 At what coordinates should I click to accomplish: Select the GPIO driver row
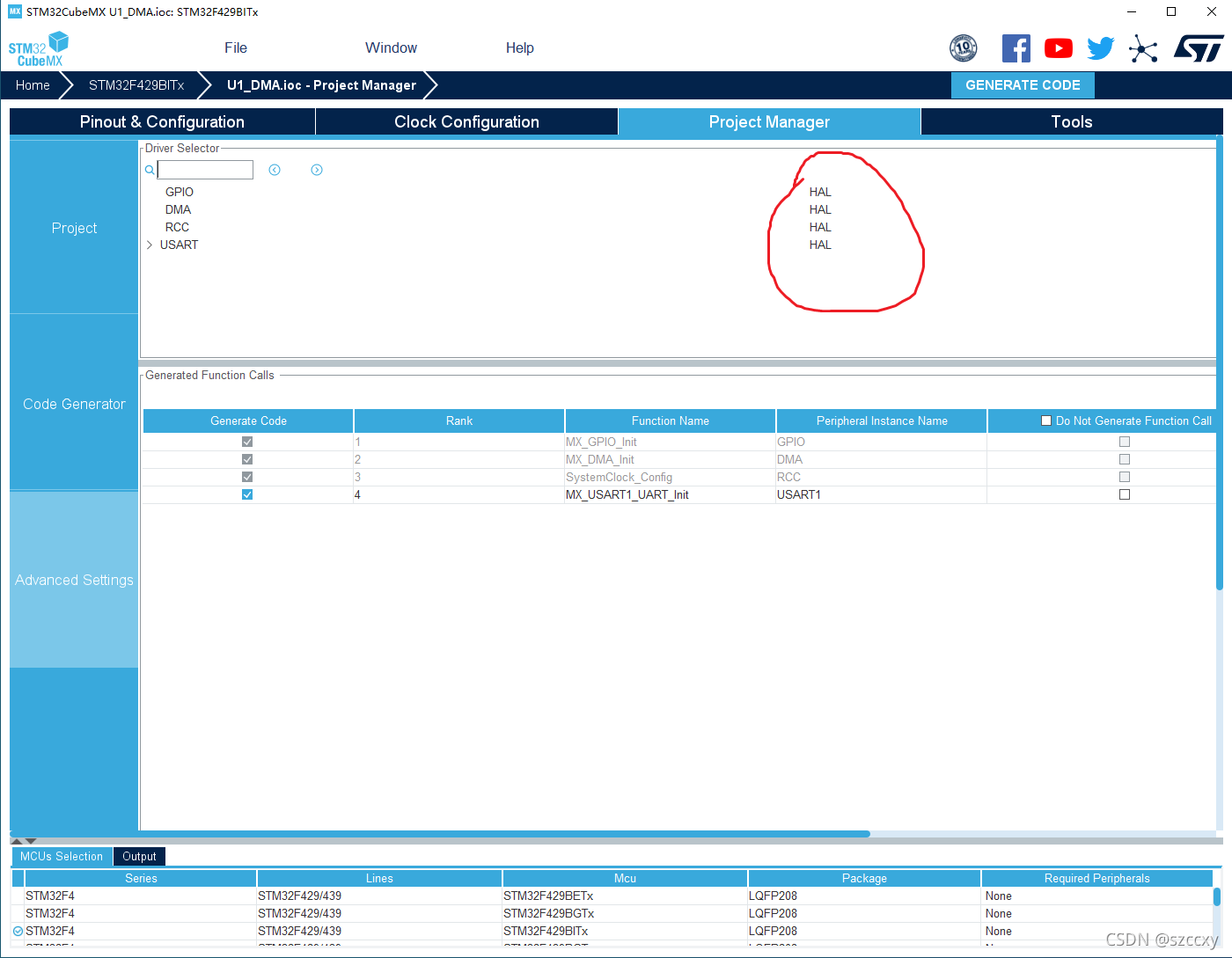(180, 192)
